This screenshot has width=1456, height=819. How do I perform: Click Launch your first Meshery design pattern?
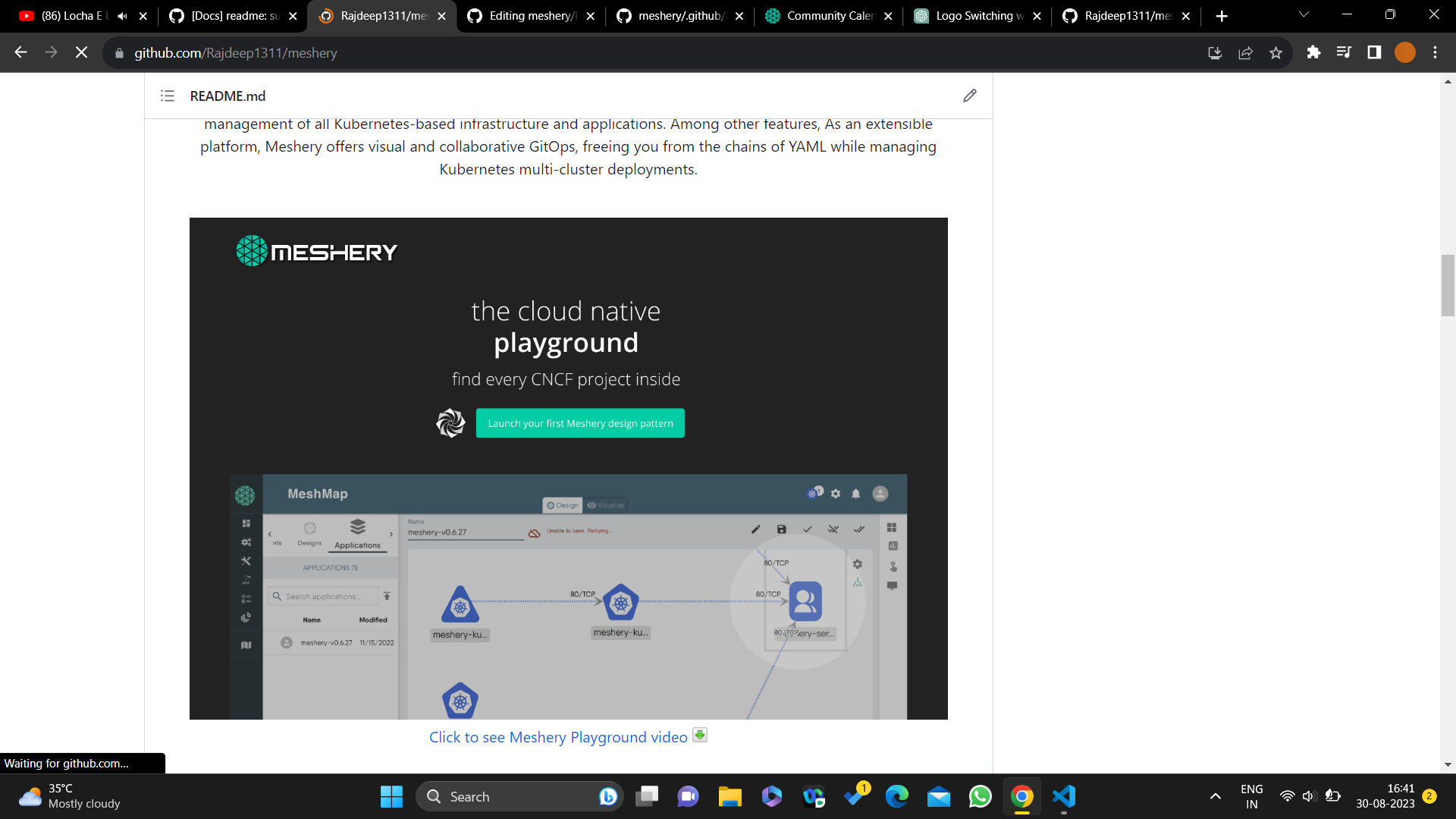(580, 423)
